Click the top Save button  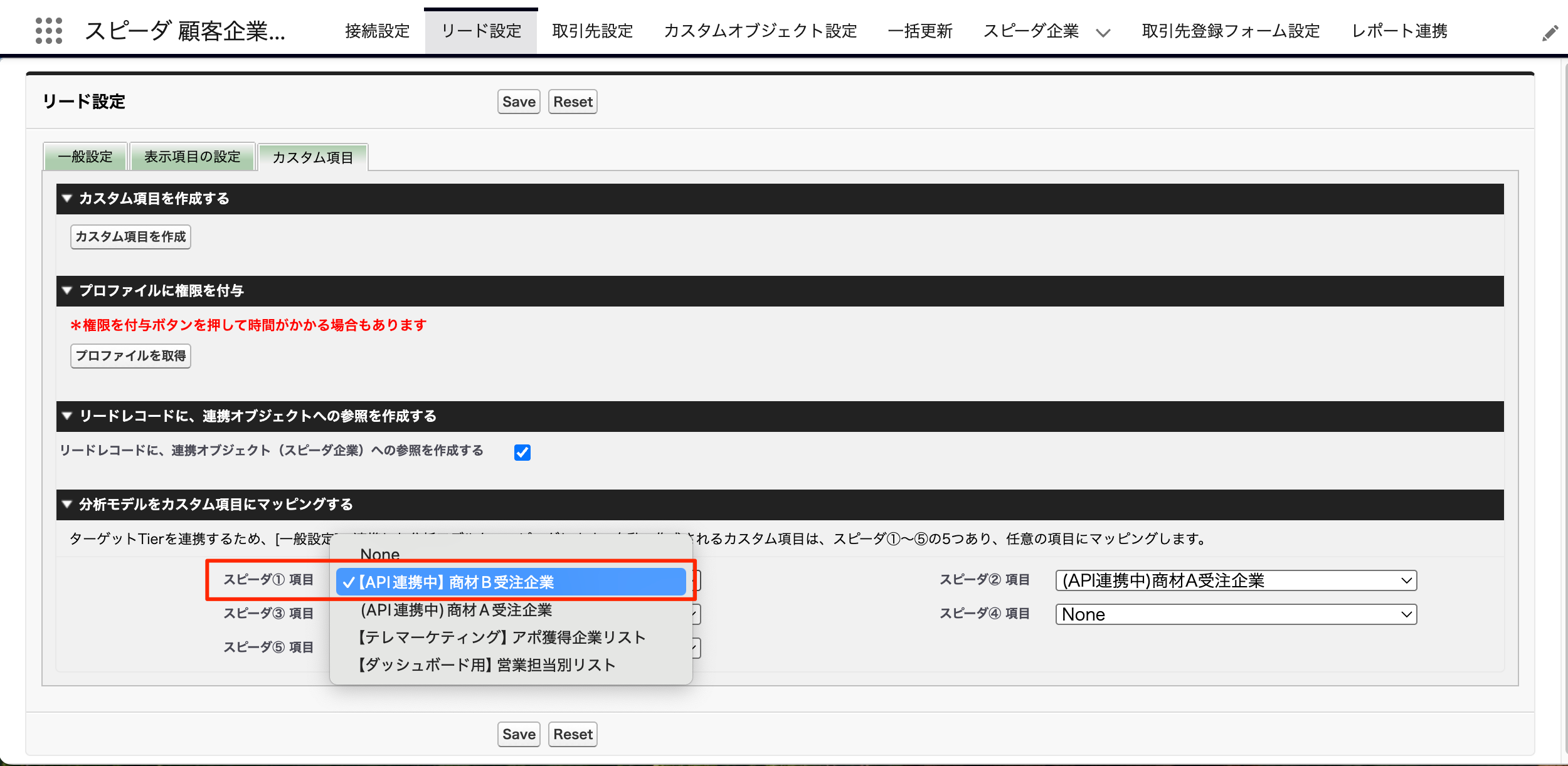tap(519, 102)
